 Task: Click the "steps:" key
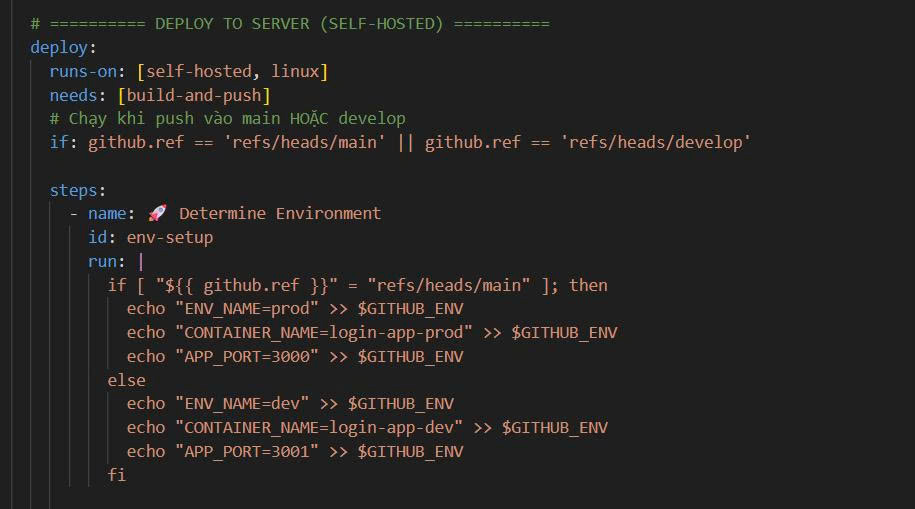pos(78,190)
